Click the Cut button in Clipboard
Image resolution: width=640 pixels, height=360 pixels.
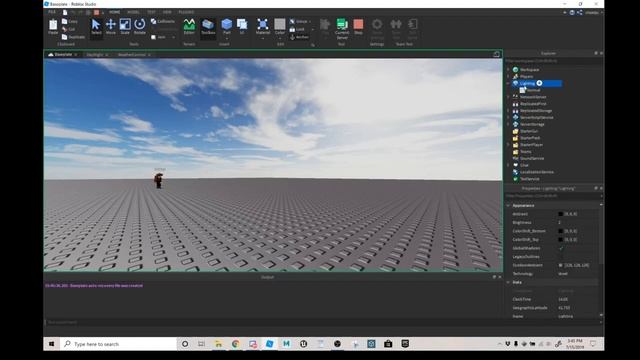69,29
